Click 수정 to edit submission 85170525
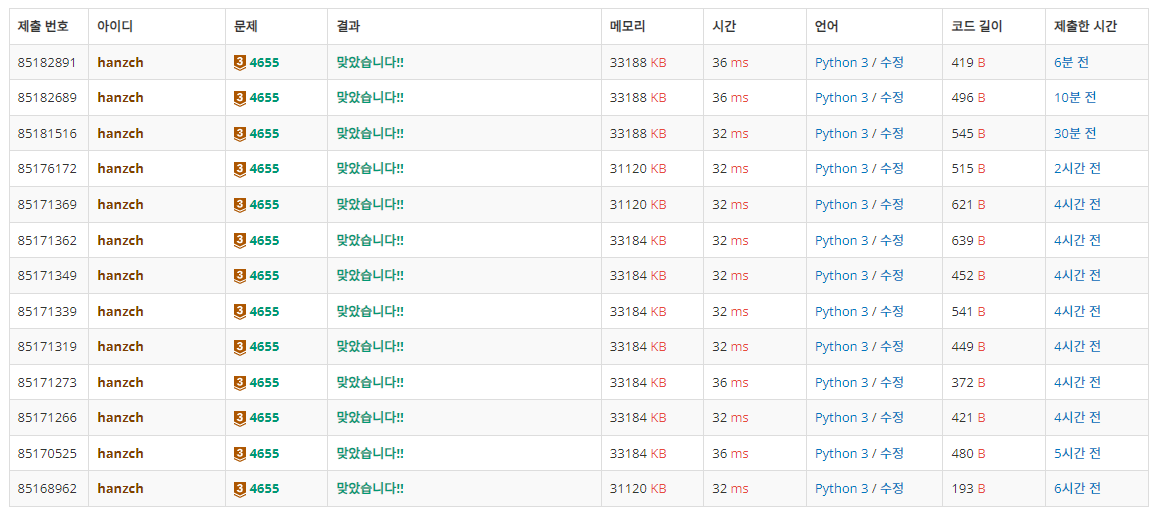 point(892,453)
